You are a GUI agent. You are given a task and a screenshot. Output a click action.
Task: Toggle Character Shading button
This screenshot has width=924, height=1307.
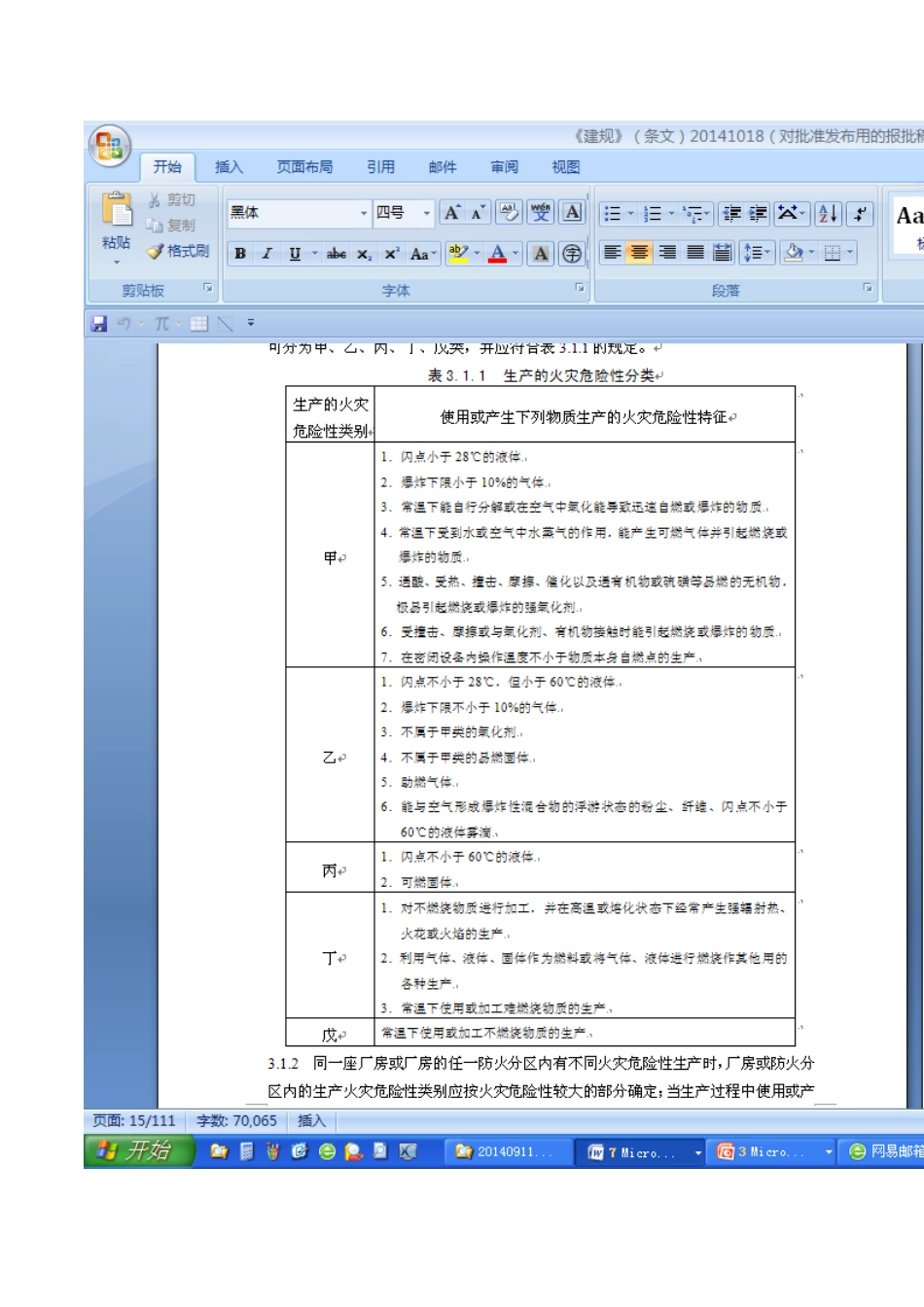point(541,254)
